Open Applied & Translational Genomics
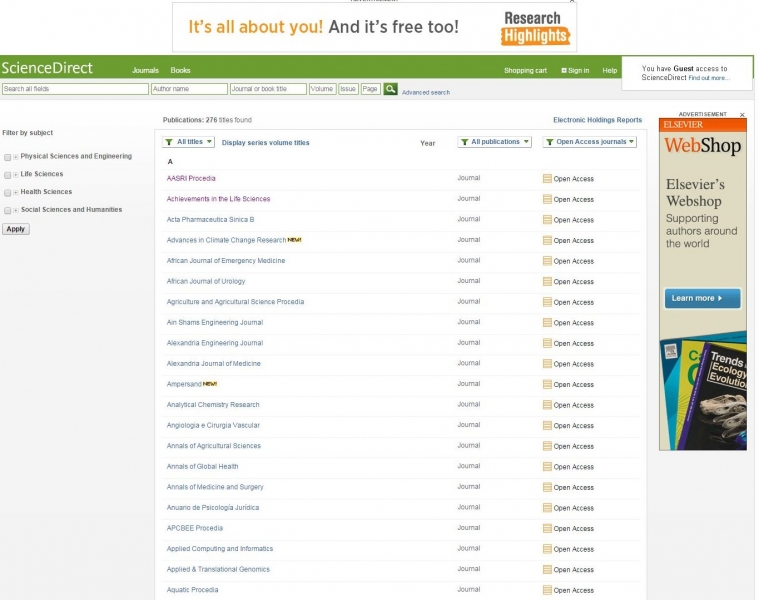The height and width of the screenshot is (600, 759). coord(218,570)
